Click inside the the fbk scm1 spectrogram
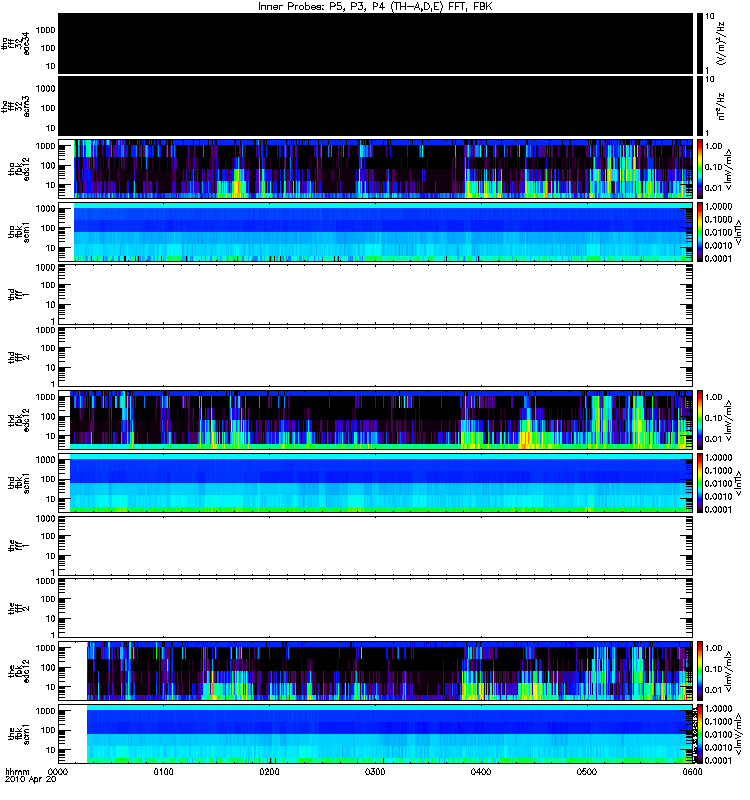 pyautogui.click(x=376, y=734)
